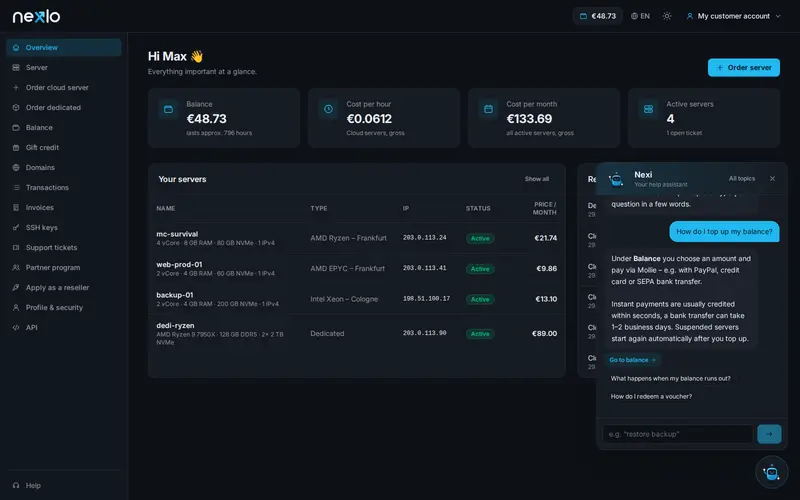
Task: Click the Cost per month €133.69 value
Action: pos(529,119)
